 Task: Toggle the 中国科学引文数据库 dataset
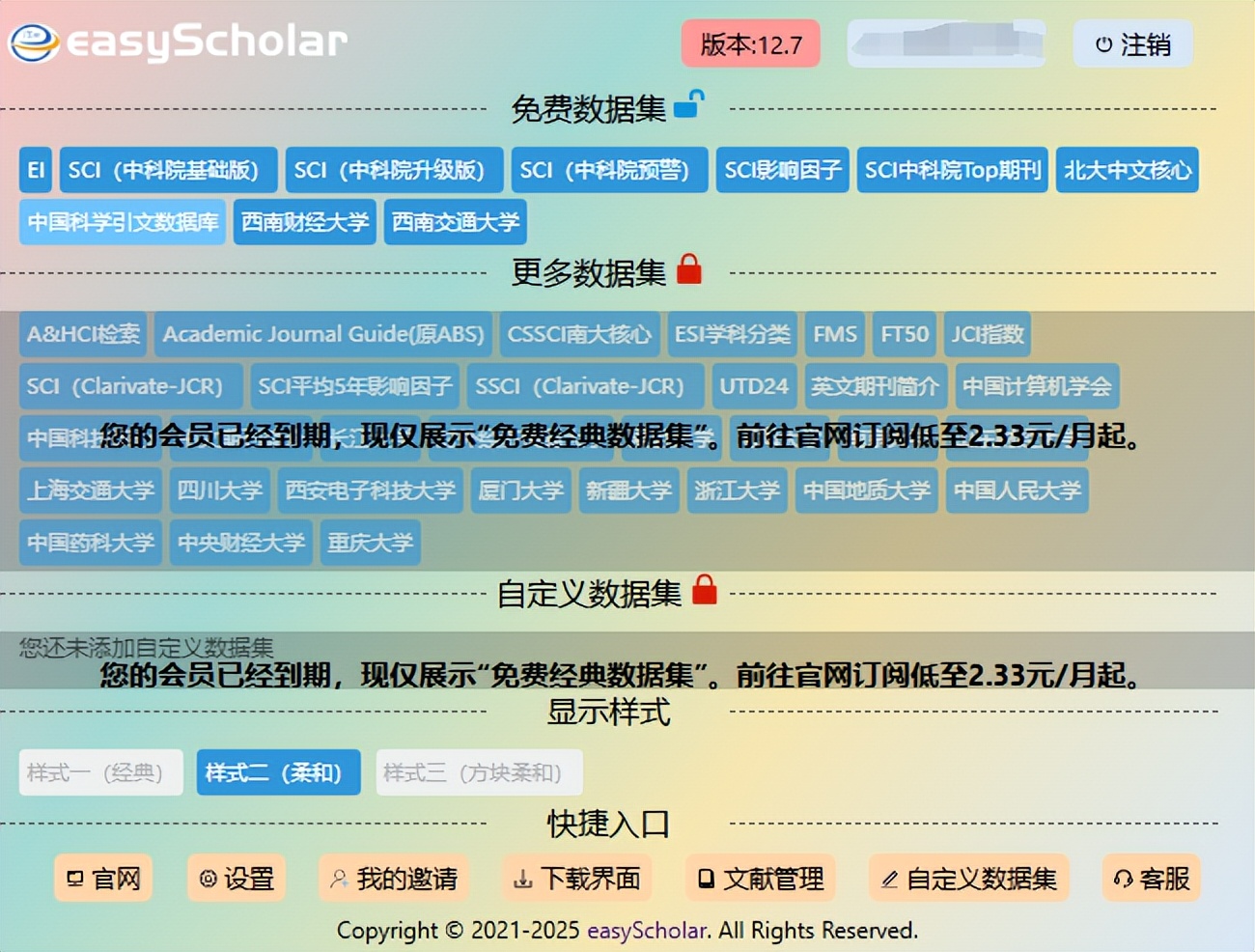click(123, 222)
